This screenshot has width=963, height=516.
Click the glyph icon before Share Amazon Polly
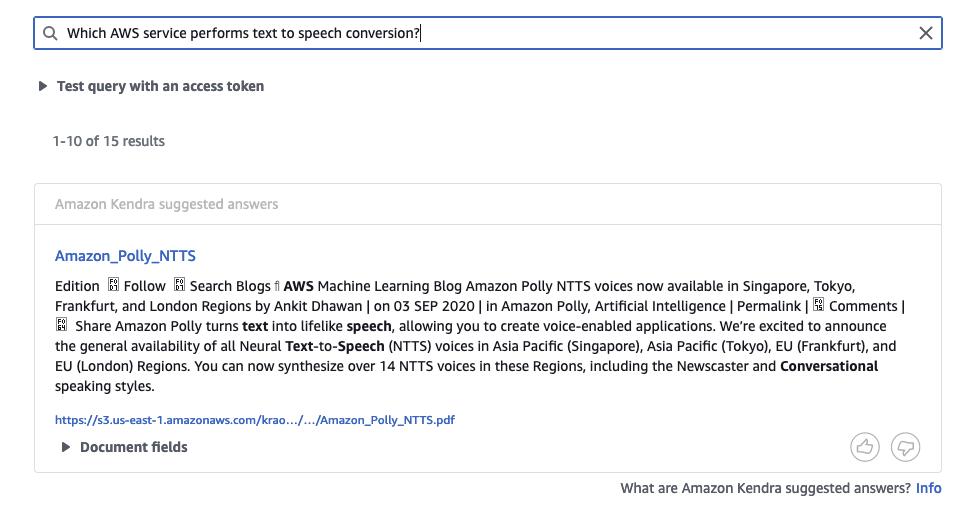point(61,326)
